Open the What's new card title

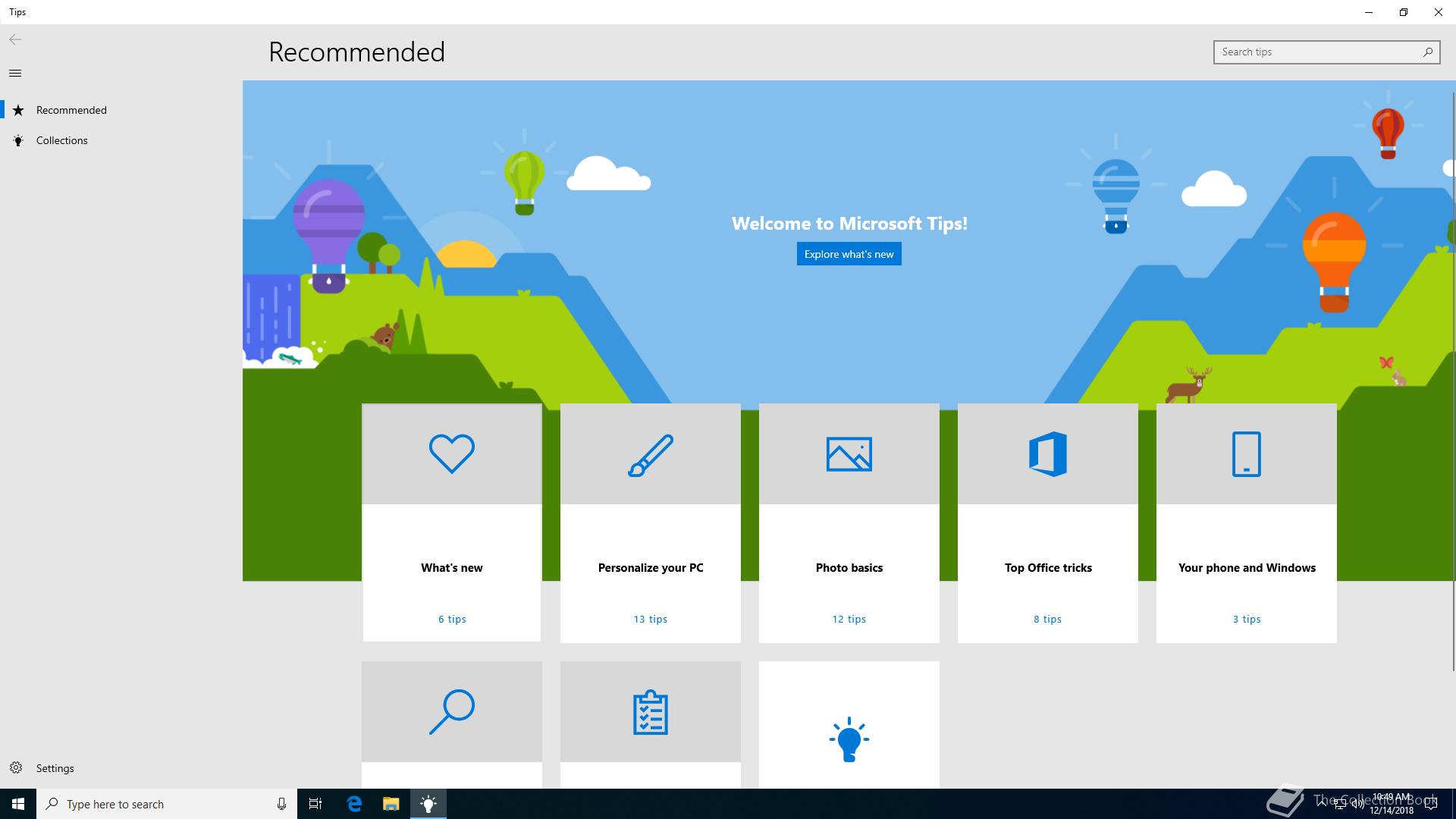click(452, 568)
